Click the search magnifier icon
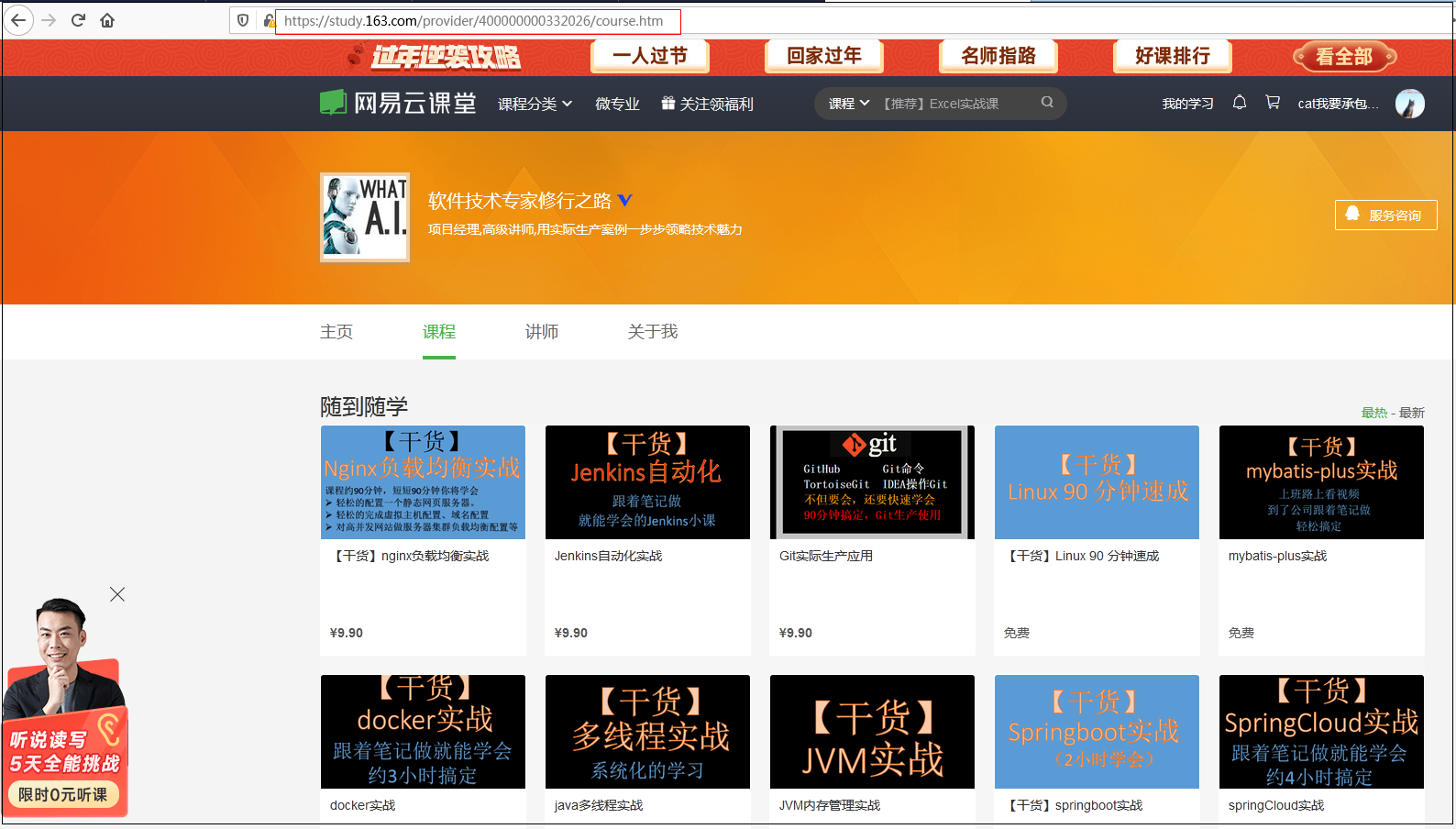 [x=1047, y=103]
